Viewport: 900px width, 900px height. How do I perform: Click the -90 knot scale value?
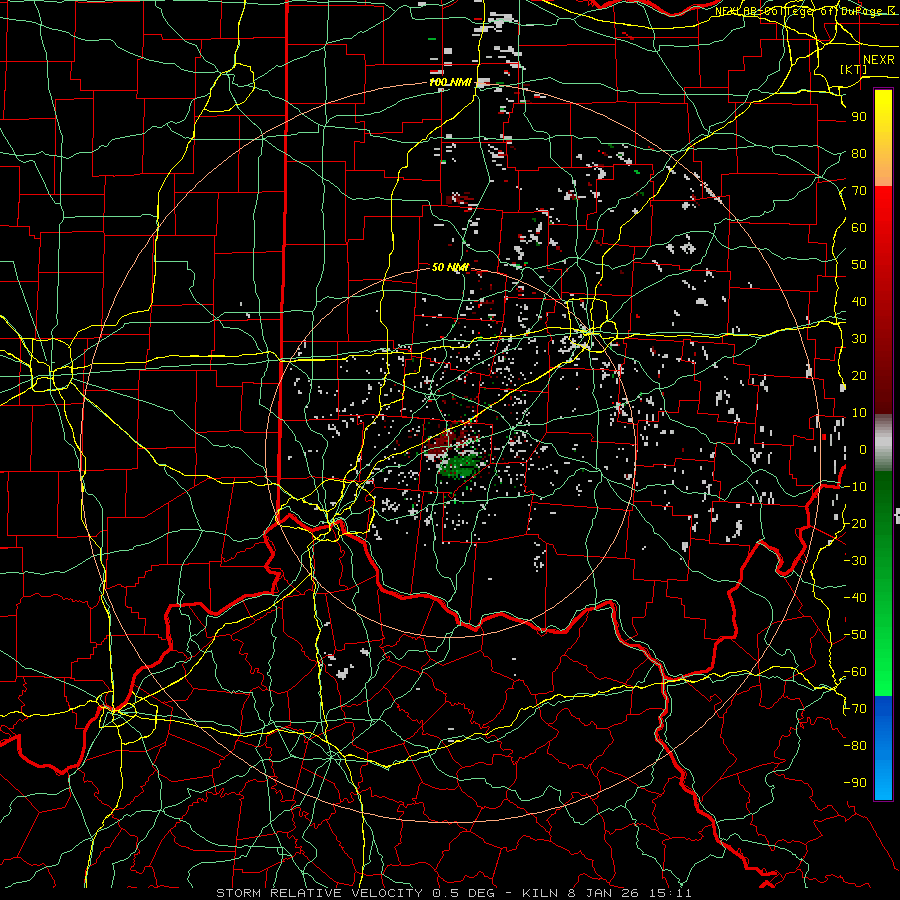coord(855,783)
